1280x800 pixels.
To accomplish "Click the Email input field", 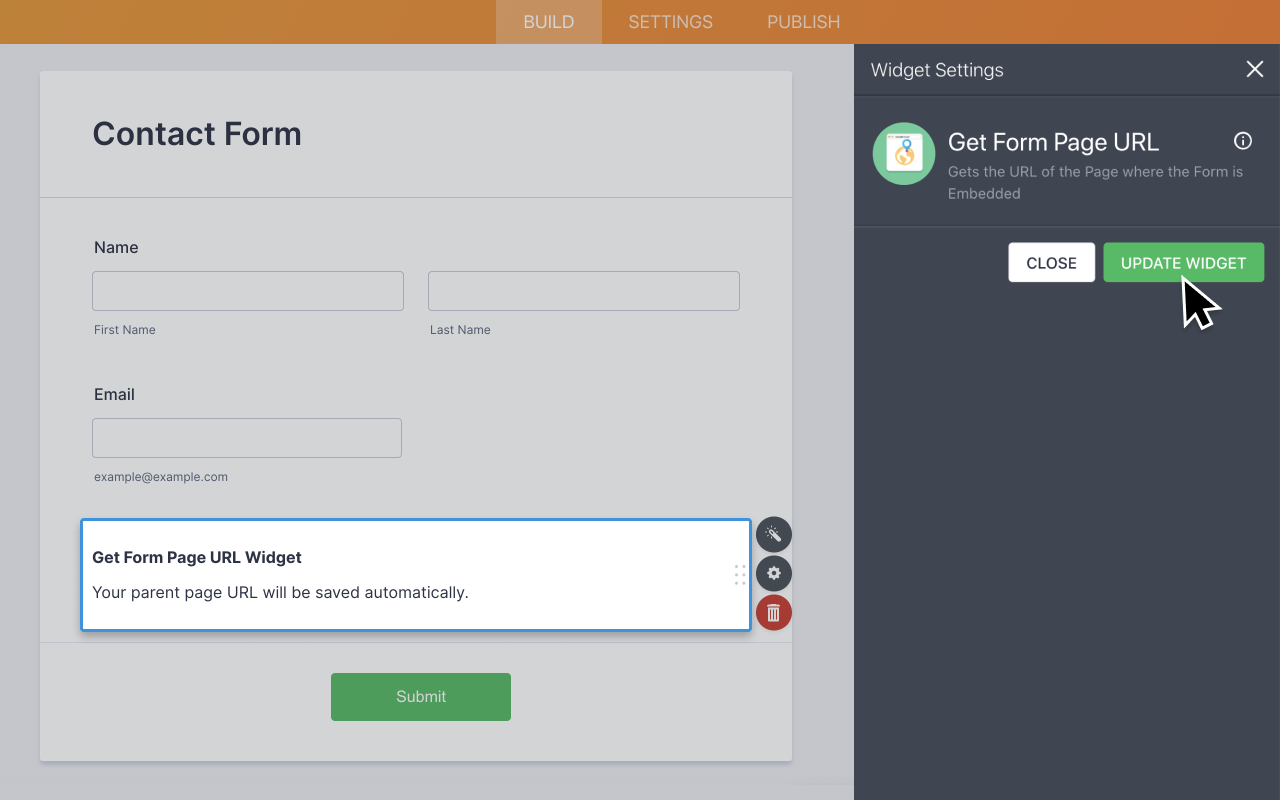I will coord(246,437).
